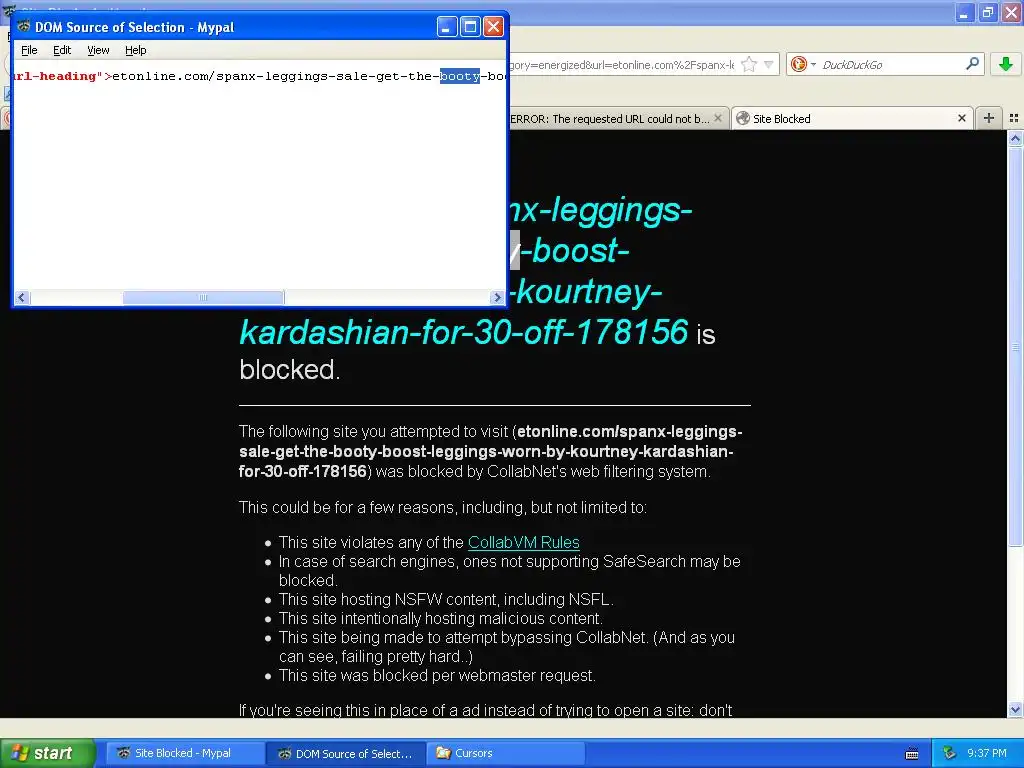Click the search magnifier icon
The image size is (1024, 768).
pos(972,64)
